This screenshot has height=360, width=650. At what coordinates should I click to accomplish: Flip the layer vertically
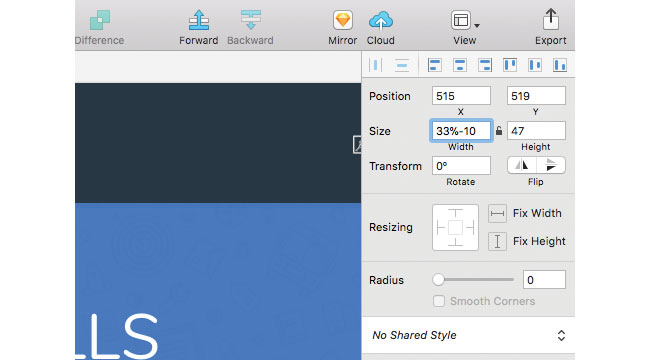[551, 165]
